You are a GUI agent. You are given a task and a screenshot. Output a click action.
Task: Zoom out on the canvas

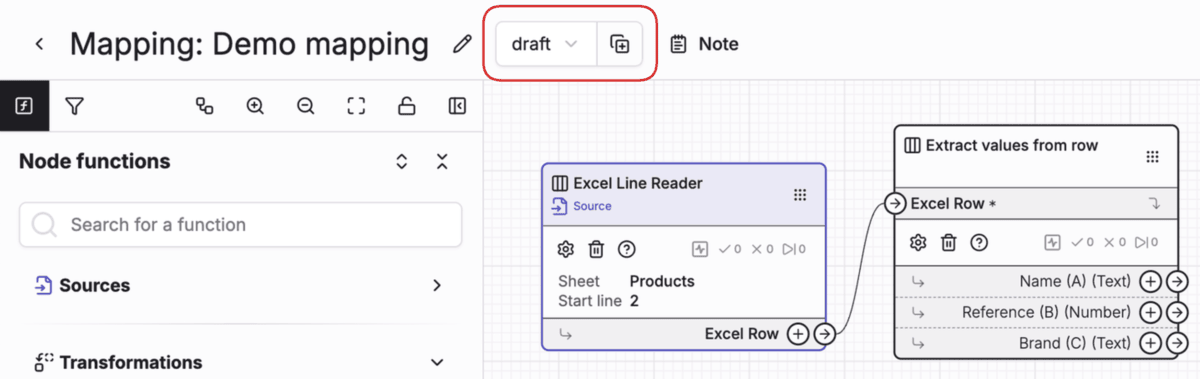click(305, 106)
